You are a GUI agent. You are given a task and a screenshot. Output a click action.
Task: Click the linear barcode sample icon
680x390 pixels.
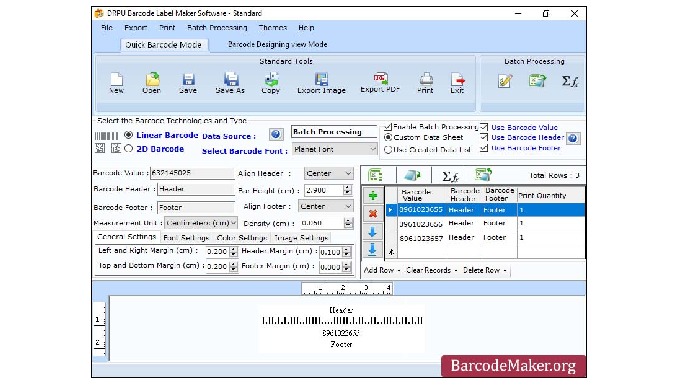pyautogui.click(x=106, y=136)
